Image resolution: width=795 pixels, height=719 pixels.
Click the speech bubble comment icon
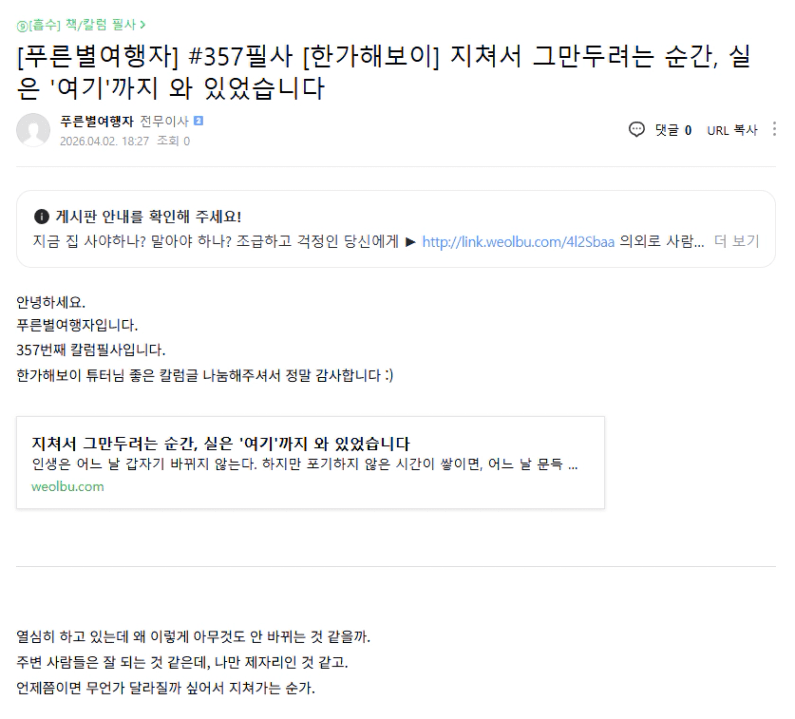(636, 130)
